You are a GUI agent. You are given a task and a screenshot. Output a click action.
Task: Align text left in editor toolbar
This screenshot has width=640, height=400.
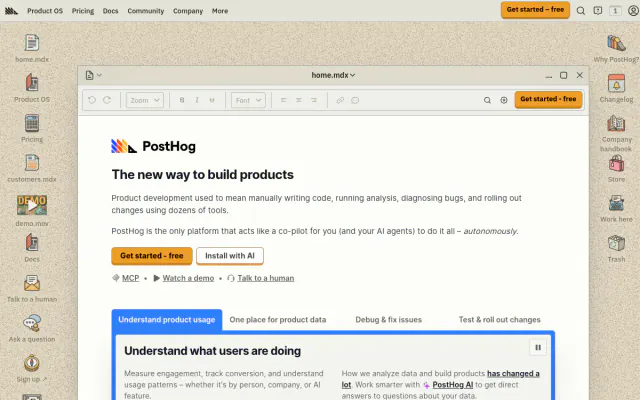pos(284,100)
